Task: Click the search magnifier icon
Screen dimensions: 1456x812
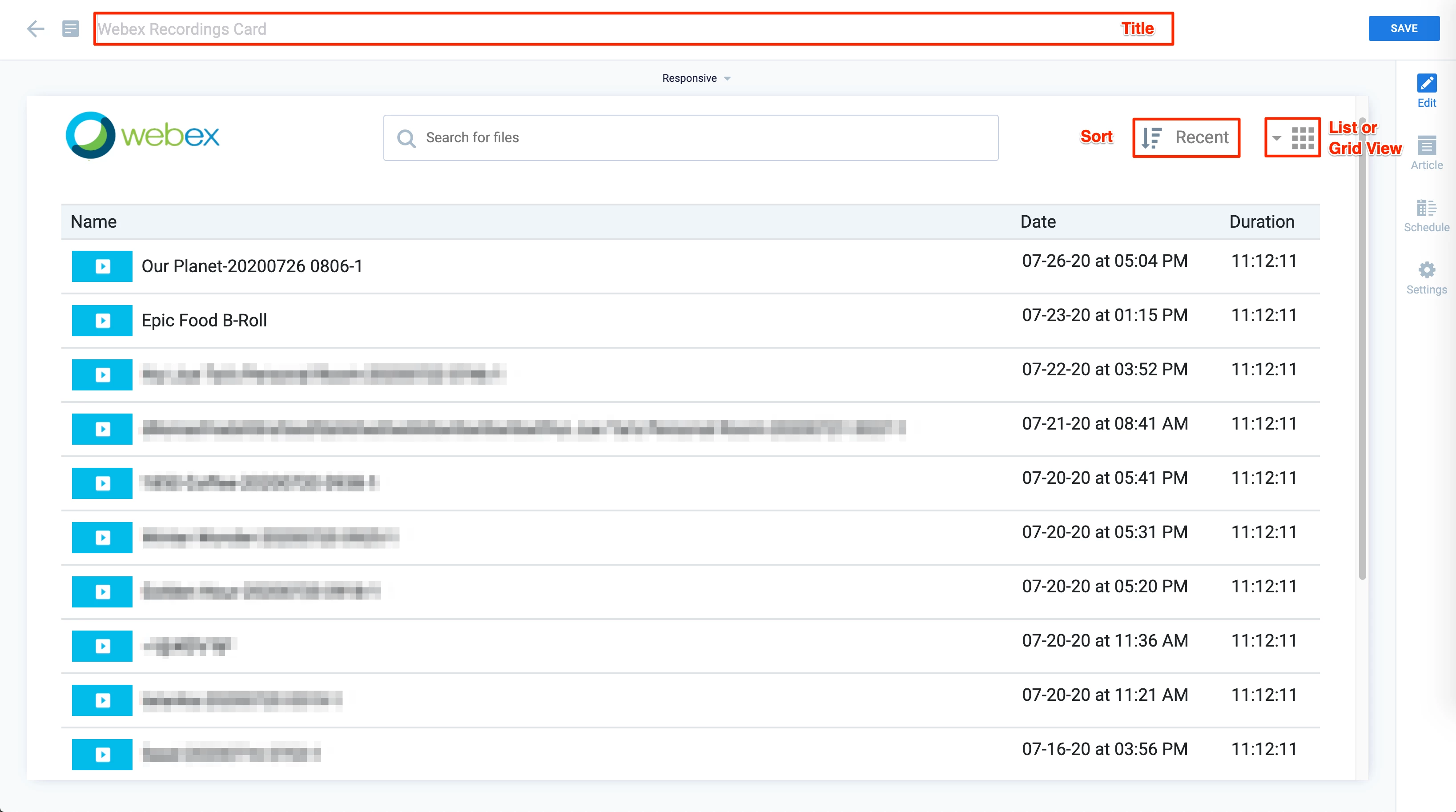Action: coord(406,138)
